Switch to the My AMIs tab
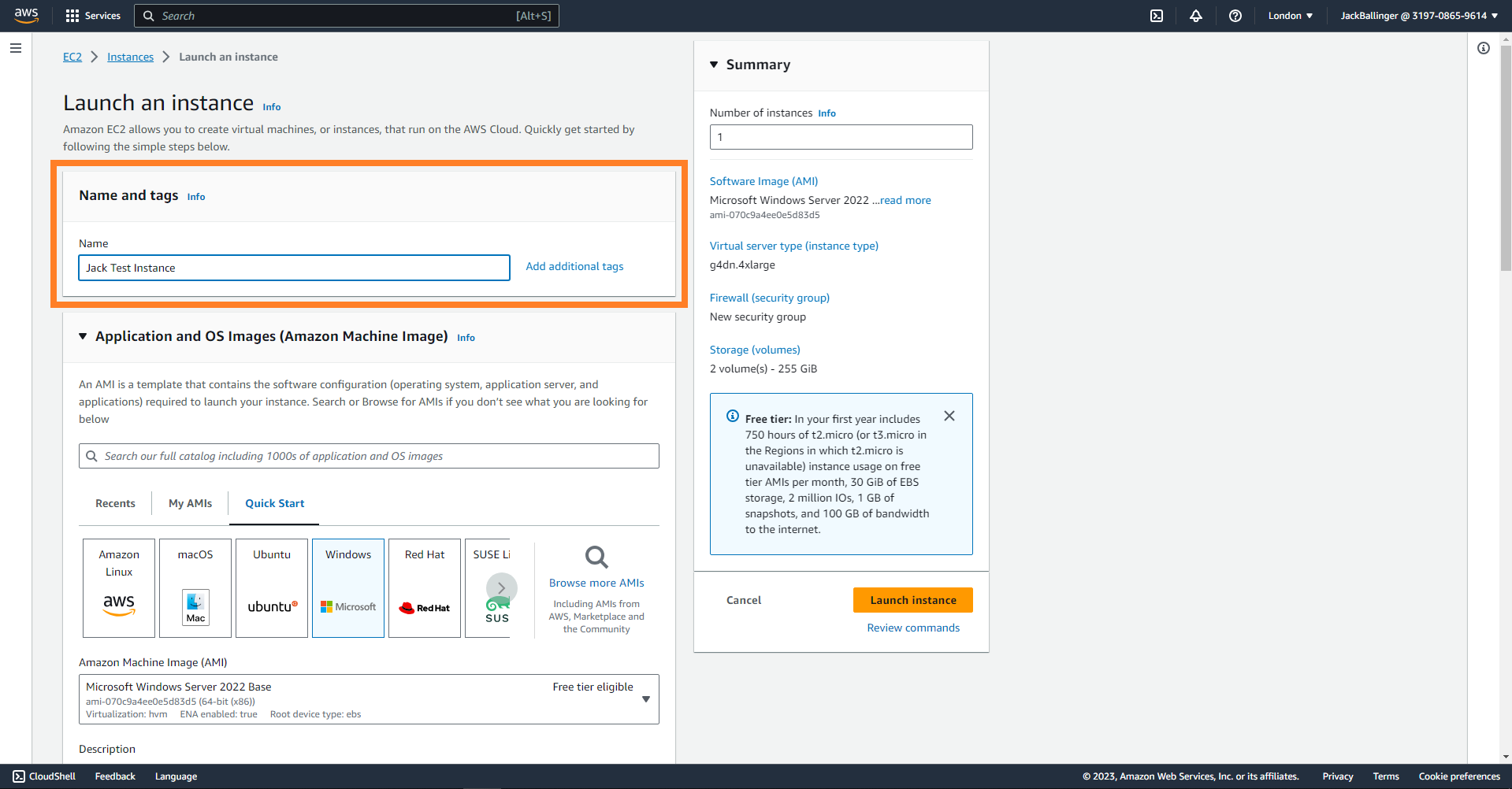 click(x=190, y=503)
